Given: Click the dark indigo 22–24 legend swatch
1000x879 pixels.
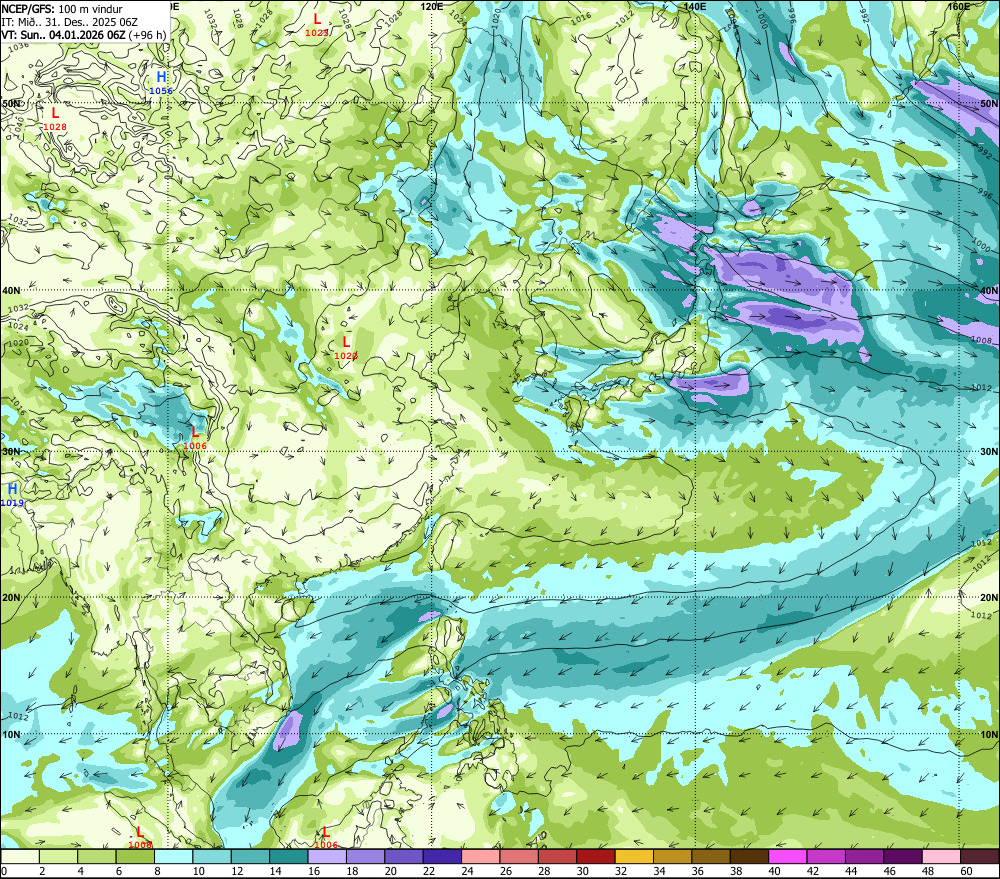Looking at the screenshot, I should click(x=442, y=856).
